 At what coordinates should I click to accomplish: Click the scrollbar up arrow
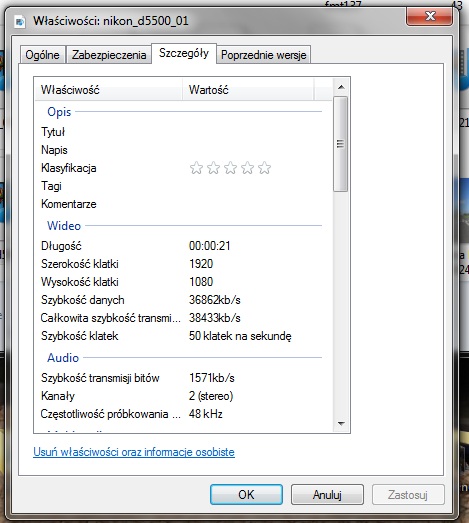[341, 87]
